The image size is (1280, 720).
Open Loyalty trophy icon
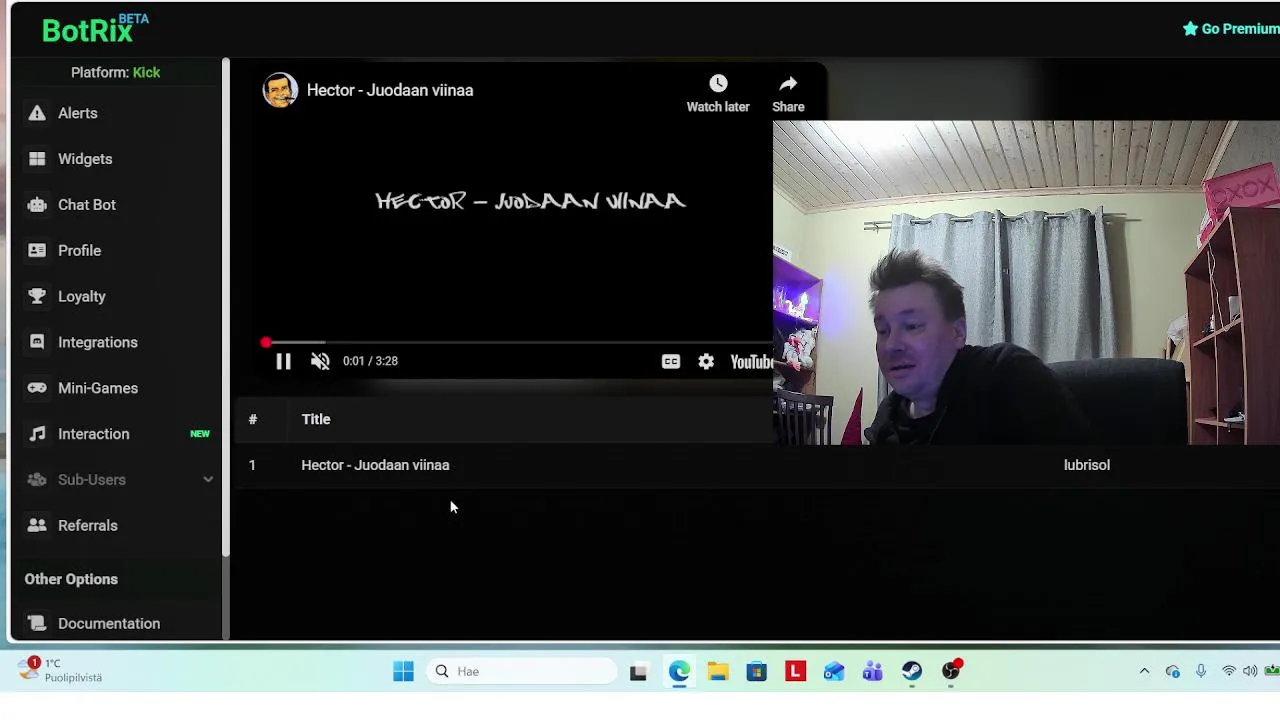click(37, 296)
